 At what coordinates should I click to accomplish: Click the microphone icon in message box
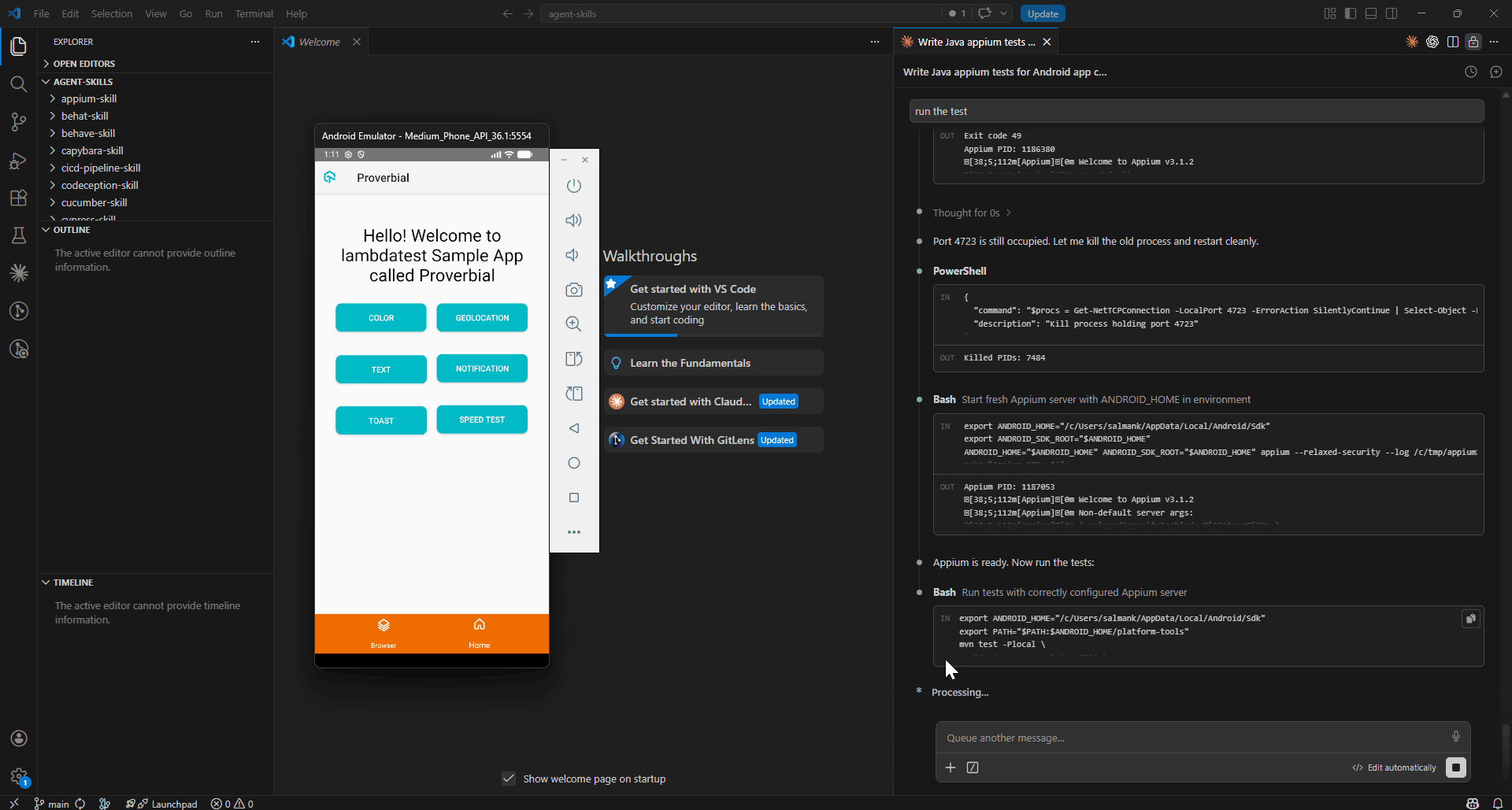point(1456,737)
